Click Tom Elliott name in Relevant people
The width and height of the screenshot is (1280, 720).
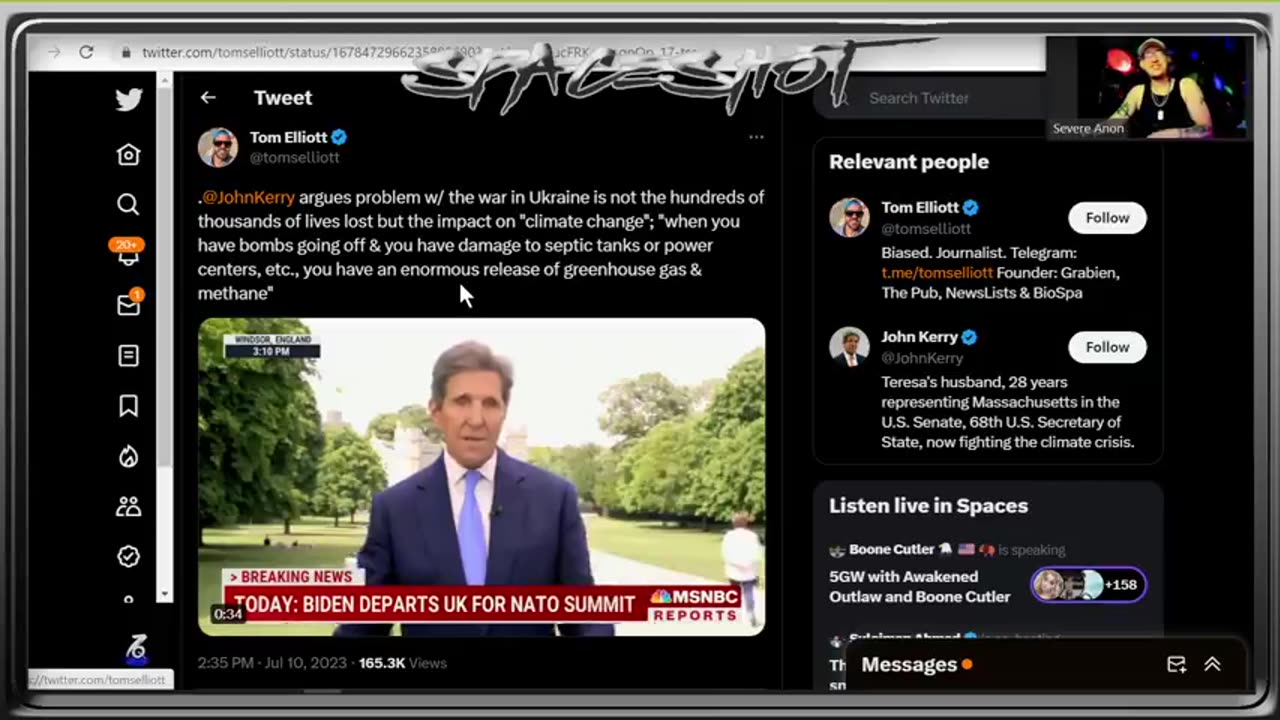click(920, 207)
